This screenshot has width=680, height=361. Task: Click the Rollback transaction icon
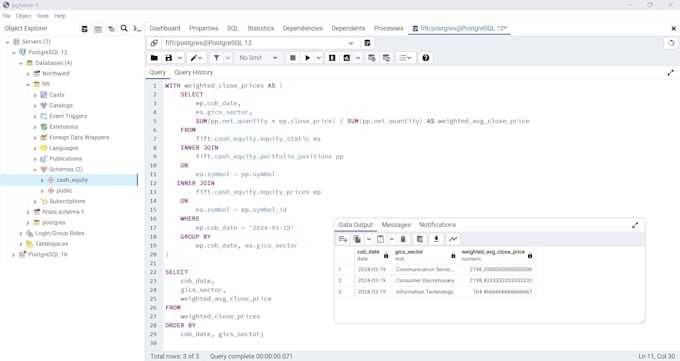(x=386, y=58)
